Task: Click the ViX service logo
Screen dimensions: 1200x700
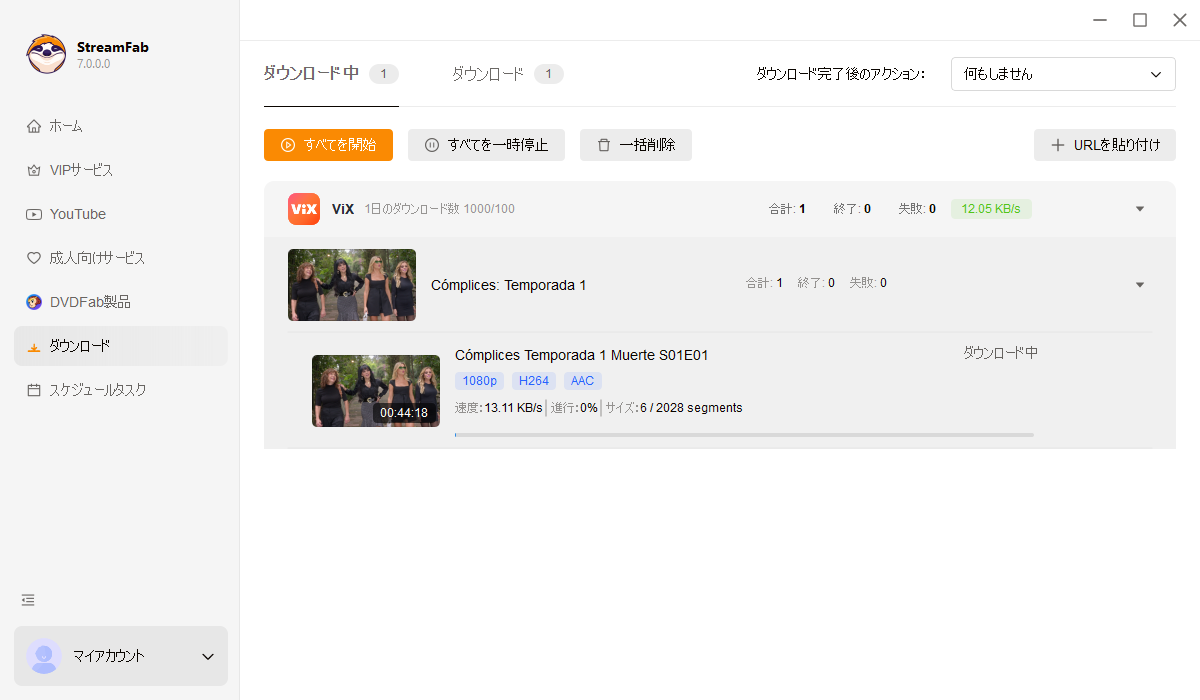Action: 303,208
